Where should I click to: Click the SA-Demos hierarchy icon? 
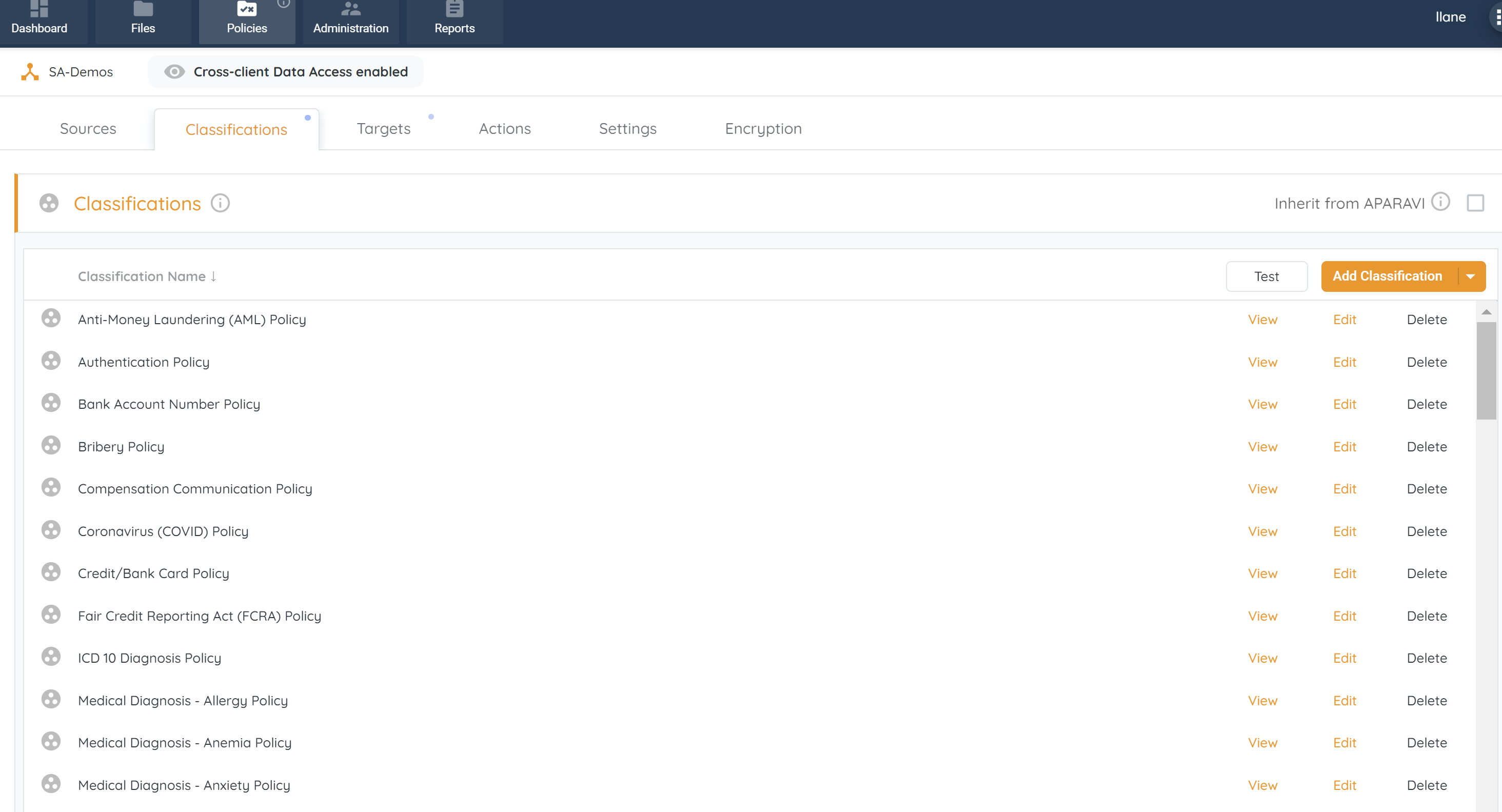(x=30, y=72)
